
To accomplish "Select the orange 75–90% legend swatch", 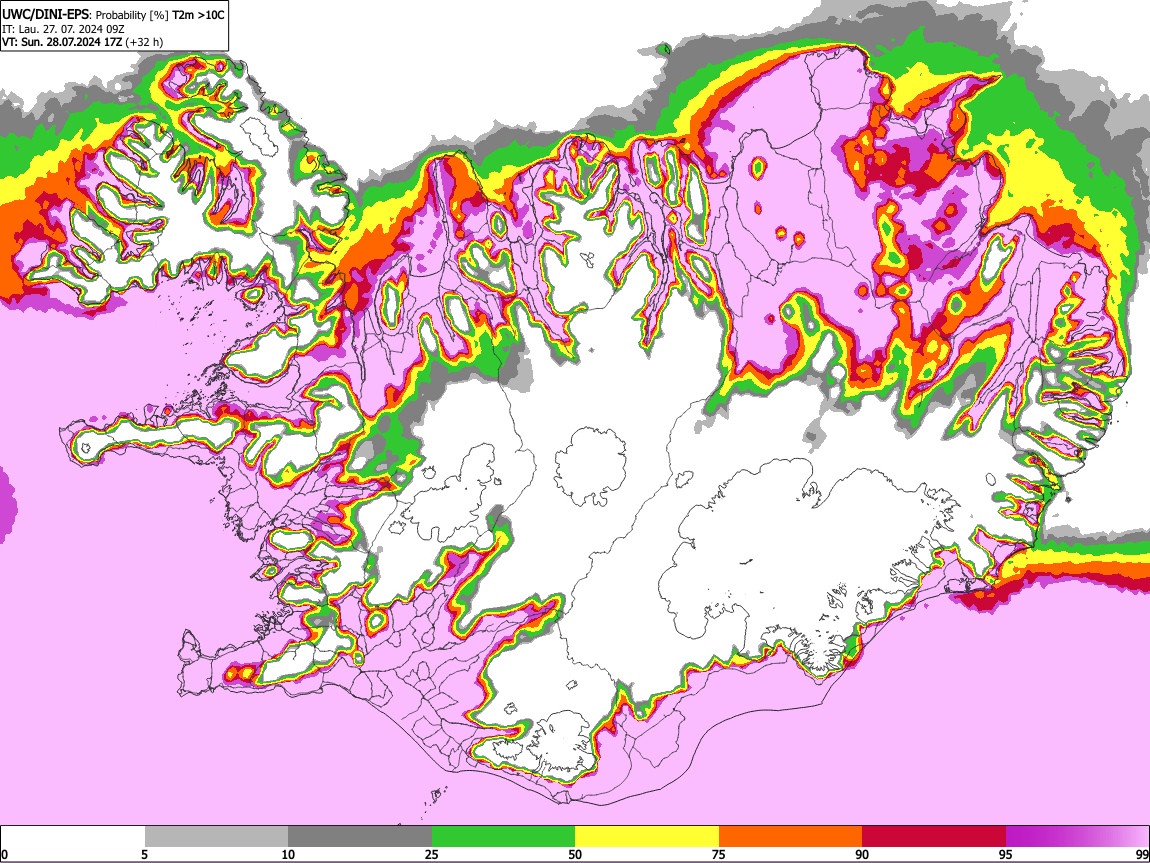I will (791, 837).
